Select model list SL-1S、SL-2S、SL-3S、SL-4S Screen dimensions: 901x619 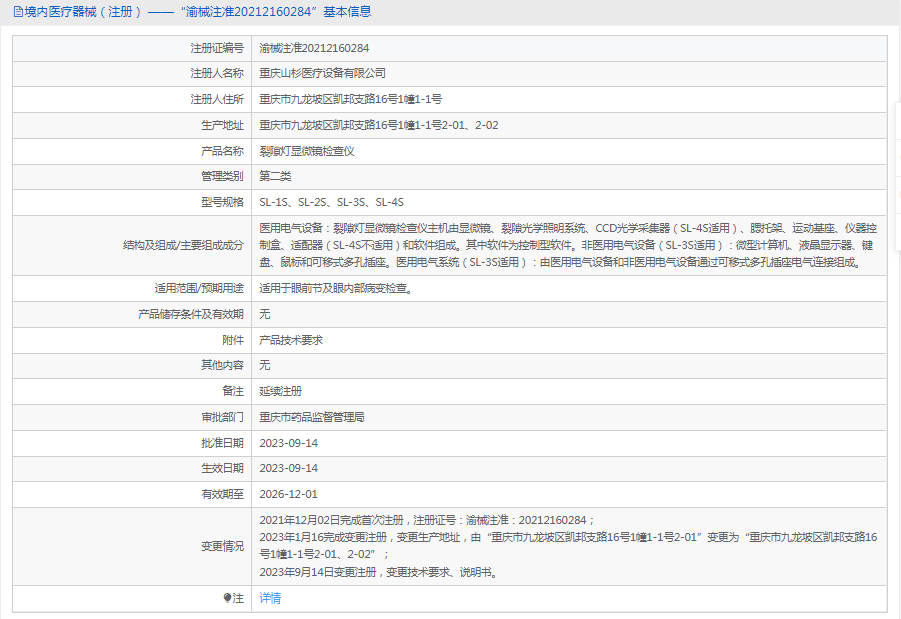[332, 202]
